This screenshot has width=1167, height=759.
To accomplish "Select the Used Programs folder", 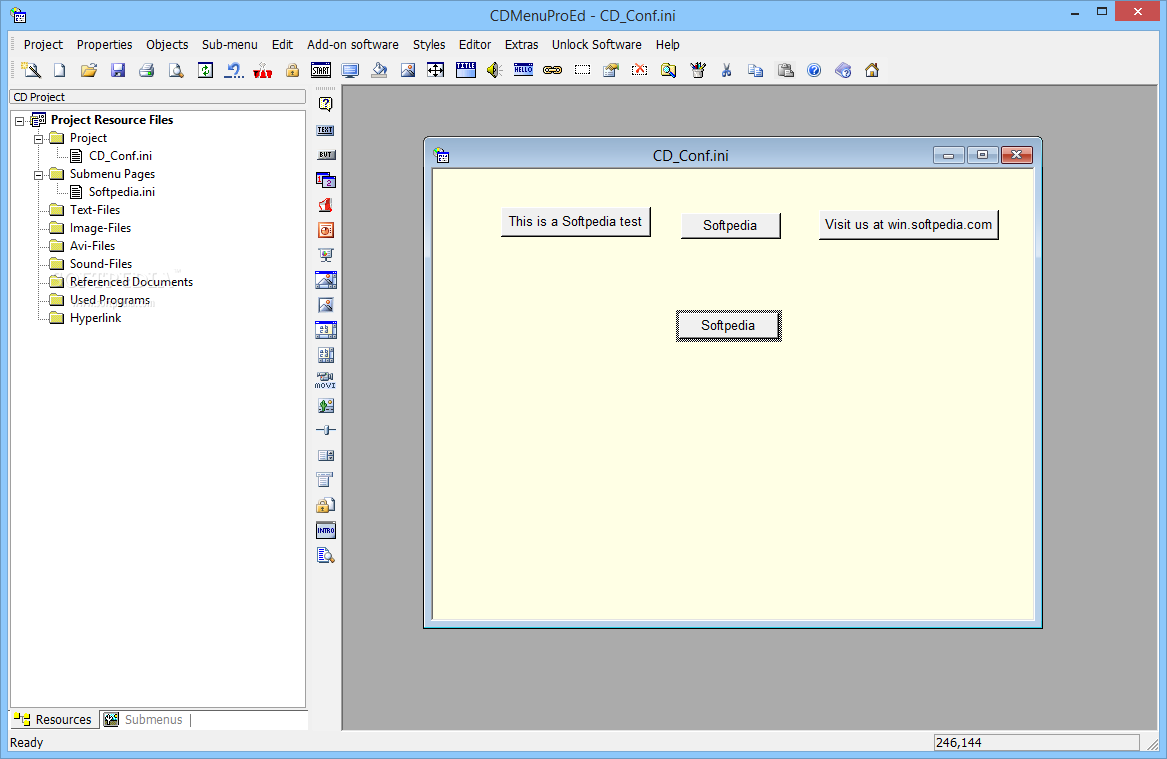I will point(109,300).
